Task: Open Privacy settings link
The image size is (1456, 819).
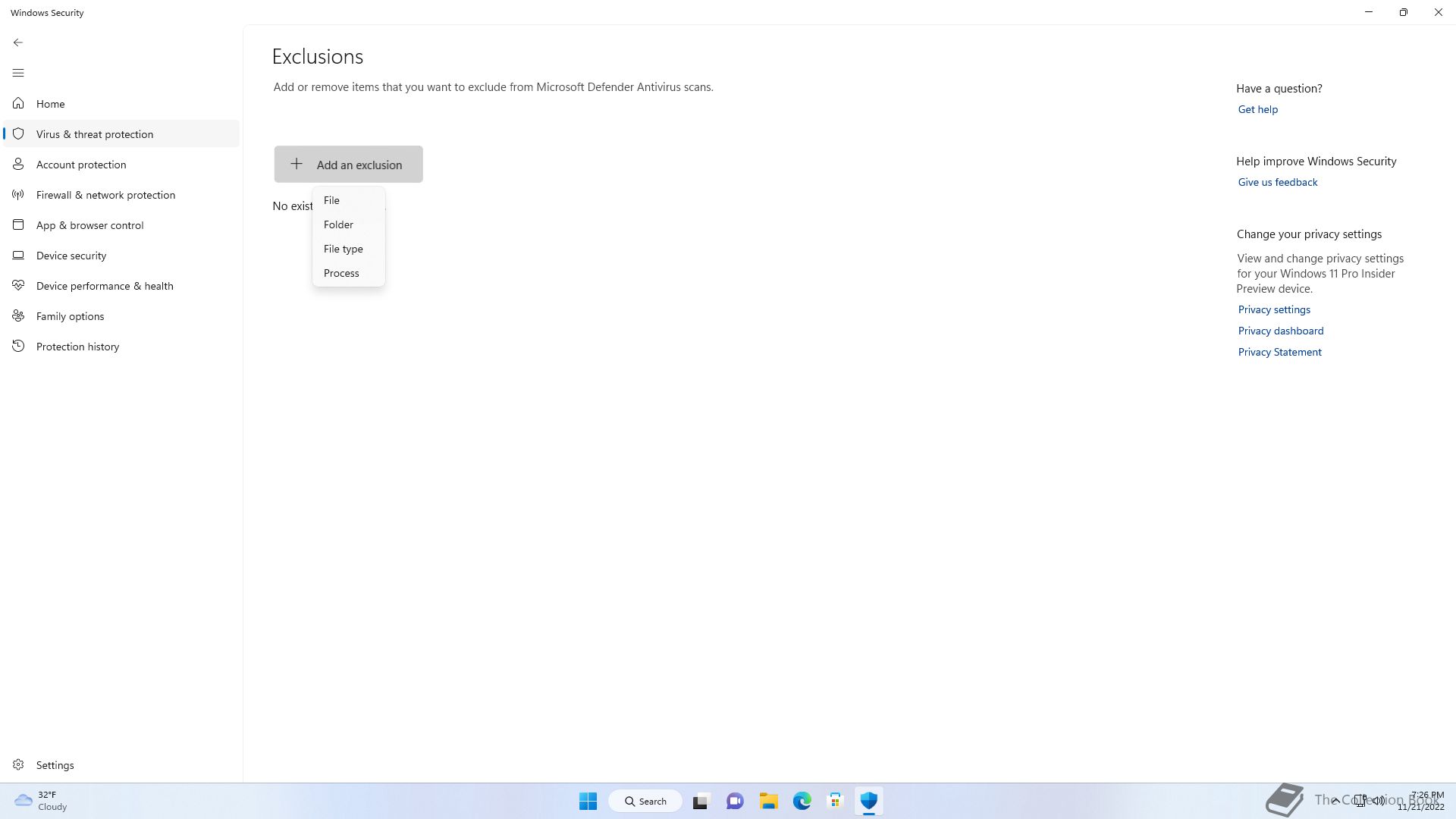Action: pyautogui.click(x=1274, y=309)
